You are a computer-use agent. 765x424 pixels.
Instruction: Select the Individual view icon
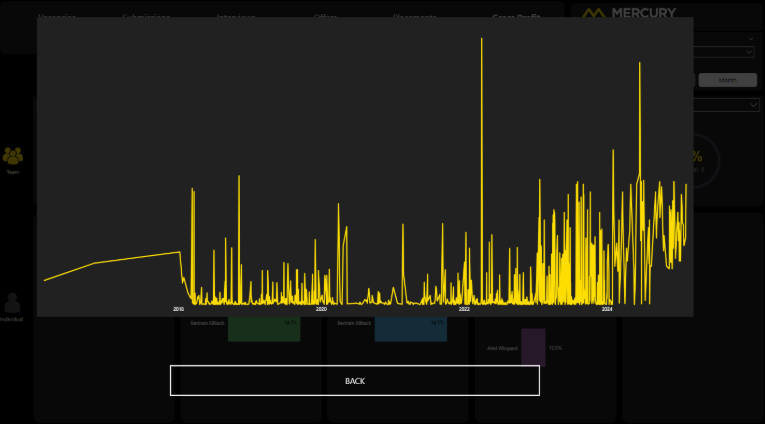pyautogui.click(x=12, y=303)
